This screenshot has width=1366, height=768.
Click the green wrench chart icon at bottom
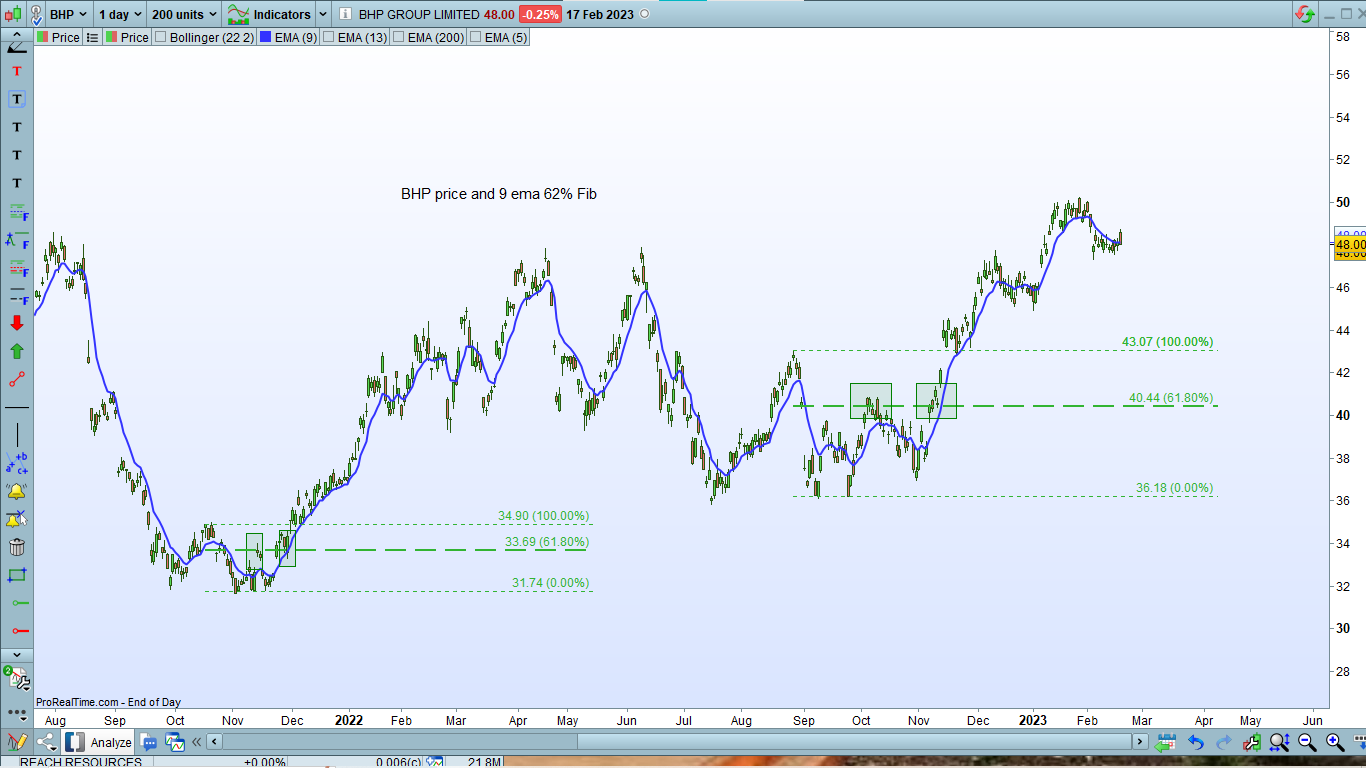[x=1251, y=742]
